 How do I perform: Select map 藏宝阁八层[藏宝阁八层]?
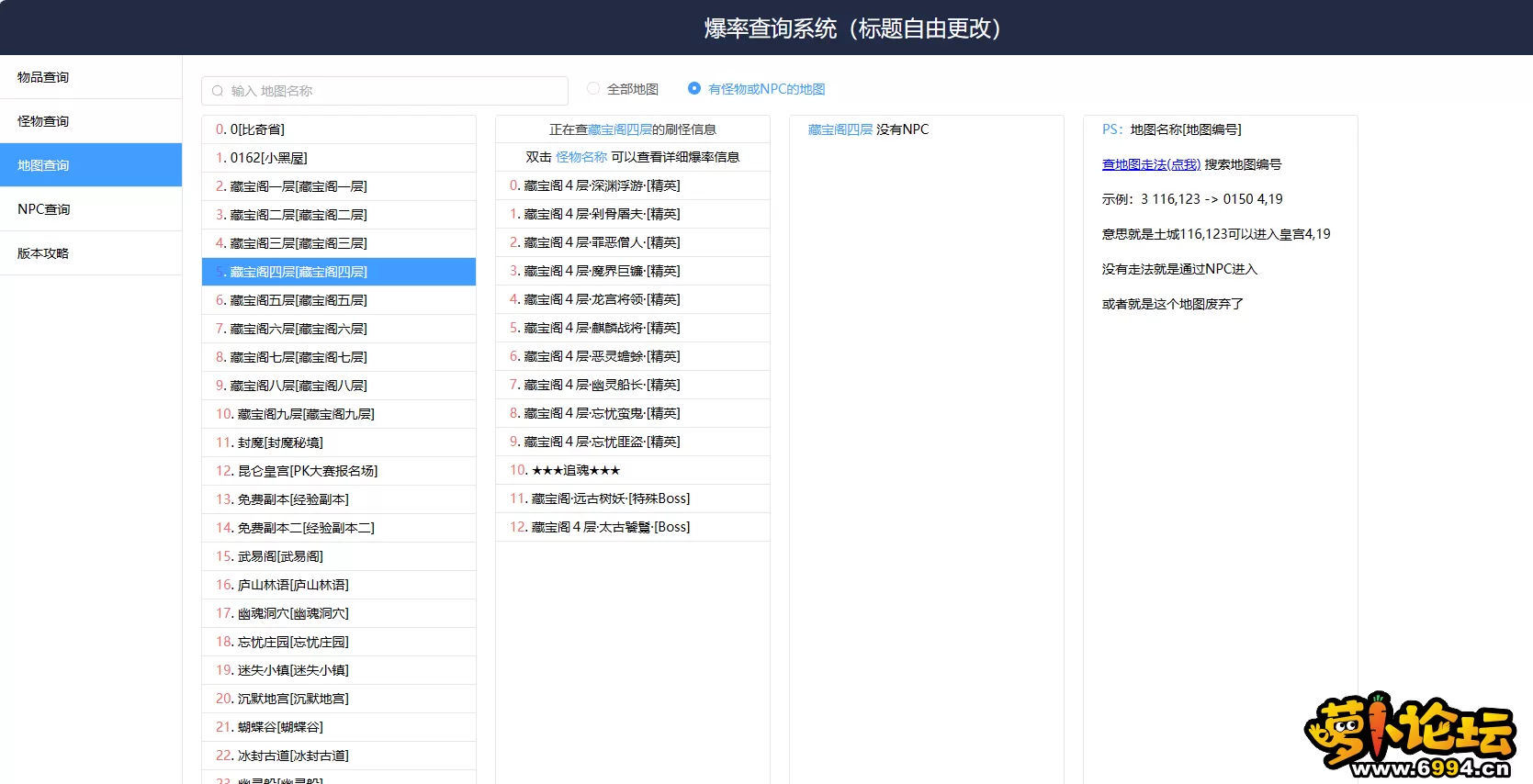coord(339,386)
